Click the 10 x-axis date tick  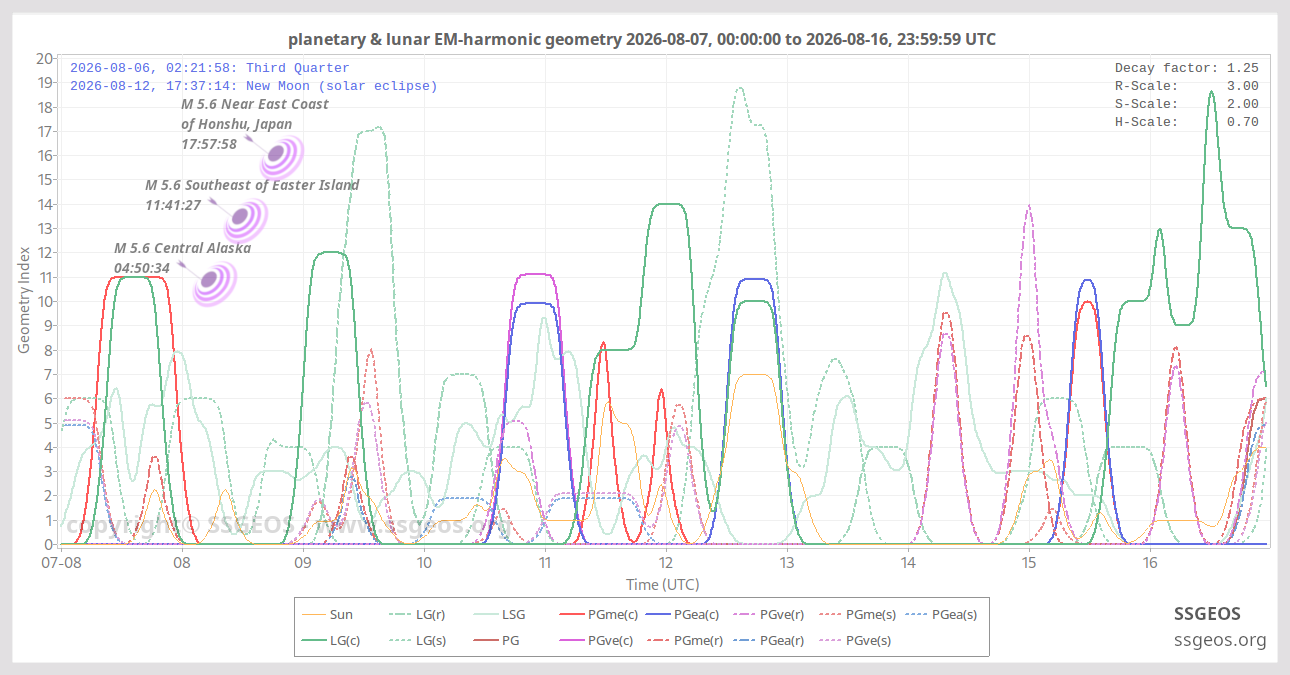[x=424, y=564]
